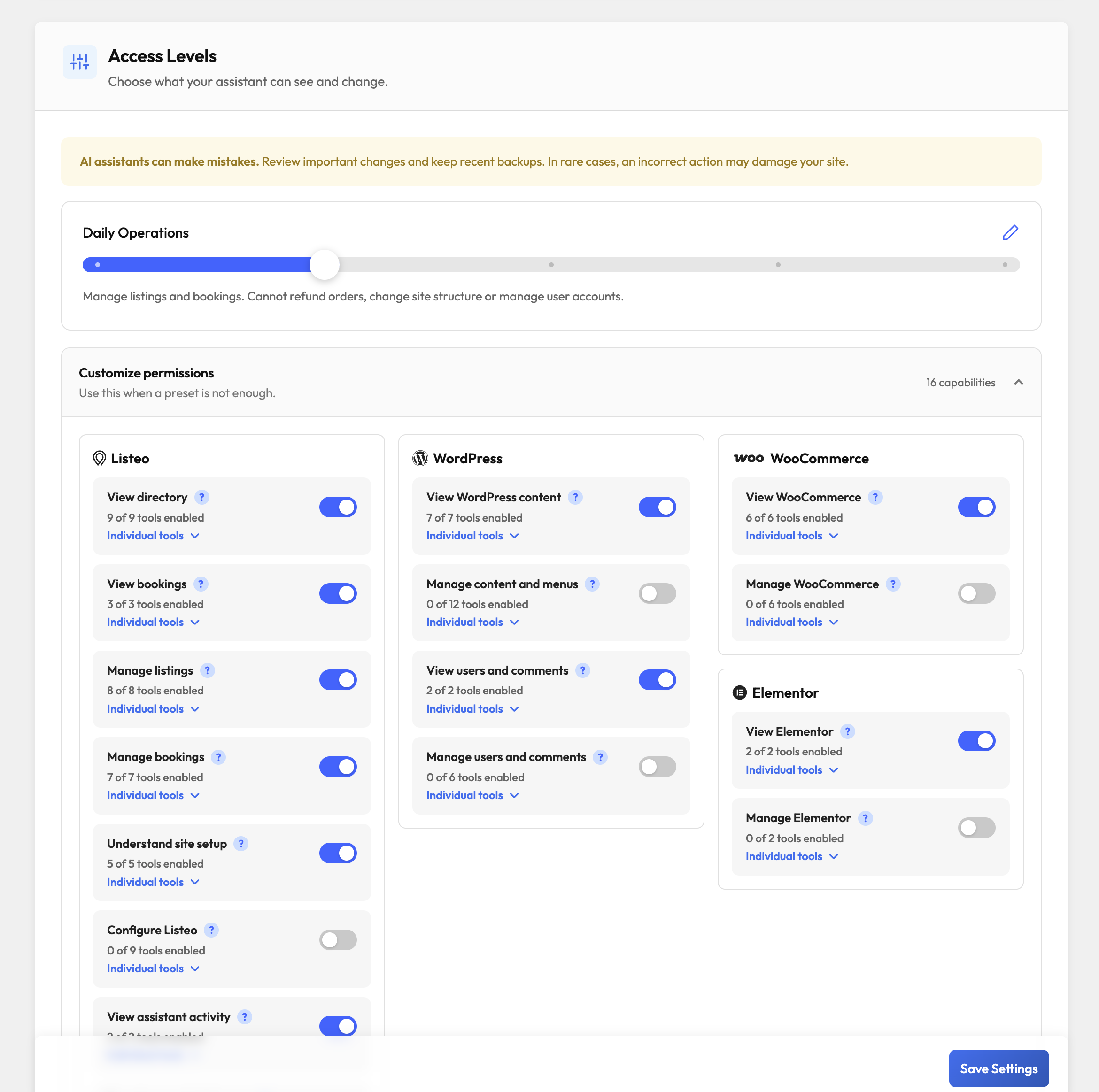The height and width of the screenshot is (1092, 1099).
Task: Open Individual tools under View users and comments
Action: tap(472, 708)
